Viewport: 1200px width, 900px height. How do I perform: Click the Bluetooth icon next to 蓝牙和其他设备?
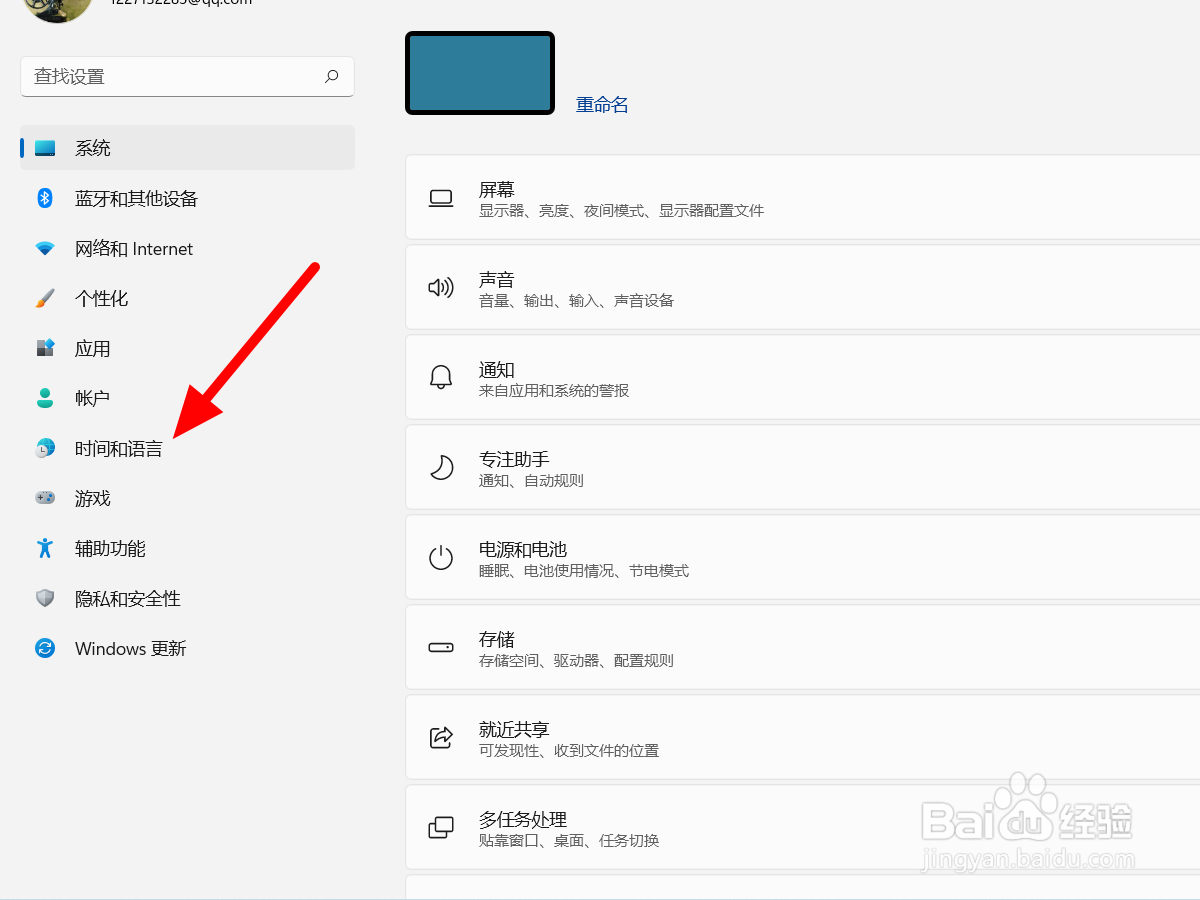click(44, 198)
